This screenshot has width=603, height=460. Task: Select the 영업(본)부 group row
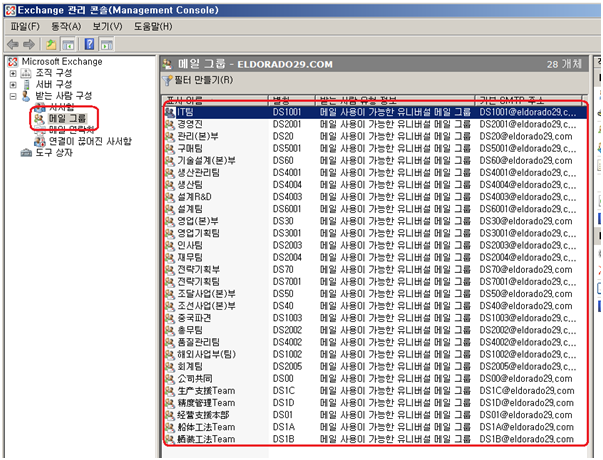[x=375, y=221]
